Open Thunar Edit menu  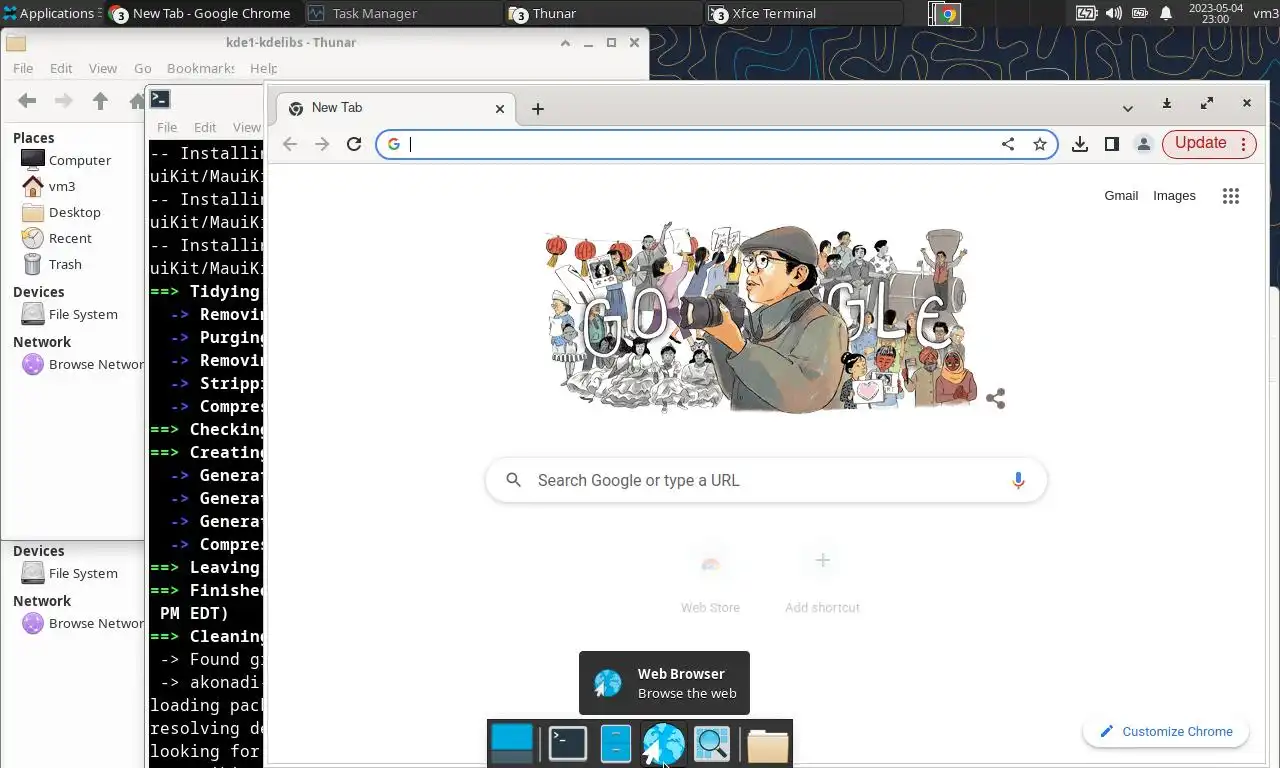coord(61,68)
